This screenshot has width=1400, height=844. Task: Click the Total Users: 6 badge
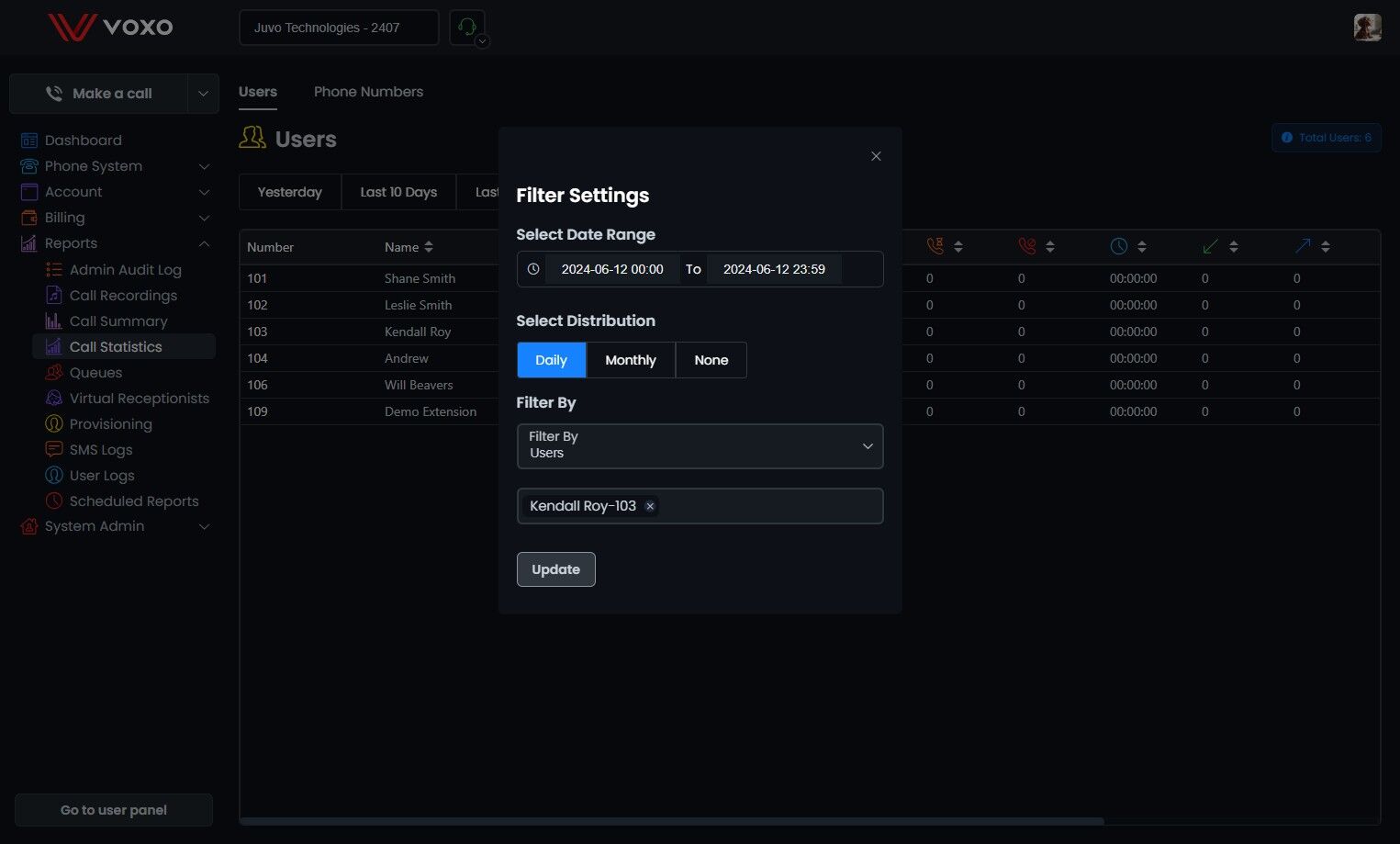point(1327,138)
